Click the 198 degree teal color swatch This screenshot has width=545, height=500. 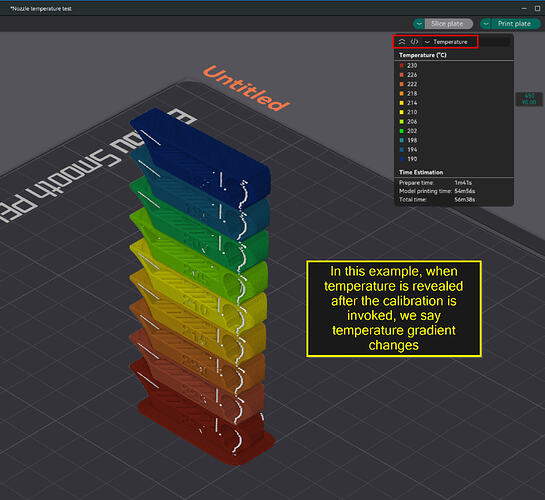click(x=402, y=141)
